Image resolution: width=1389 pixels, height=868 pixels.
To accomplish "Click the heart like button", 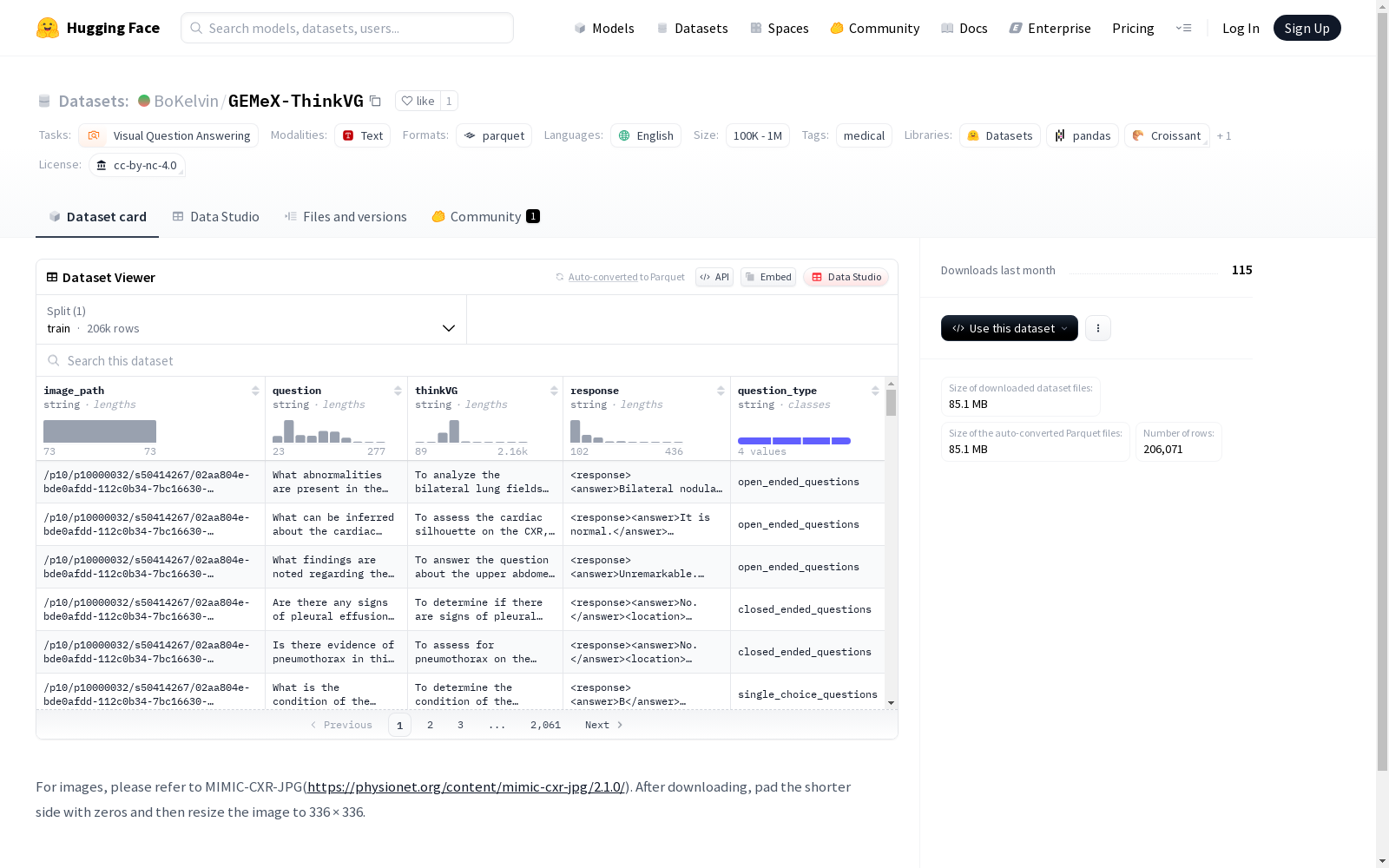I will 418,101.
